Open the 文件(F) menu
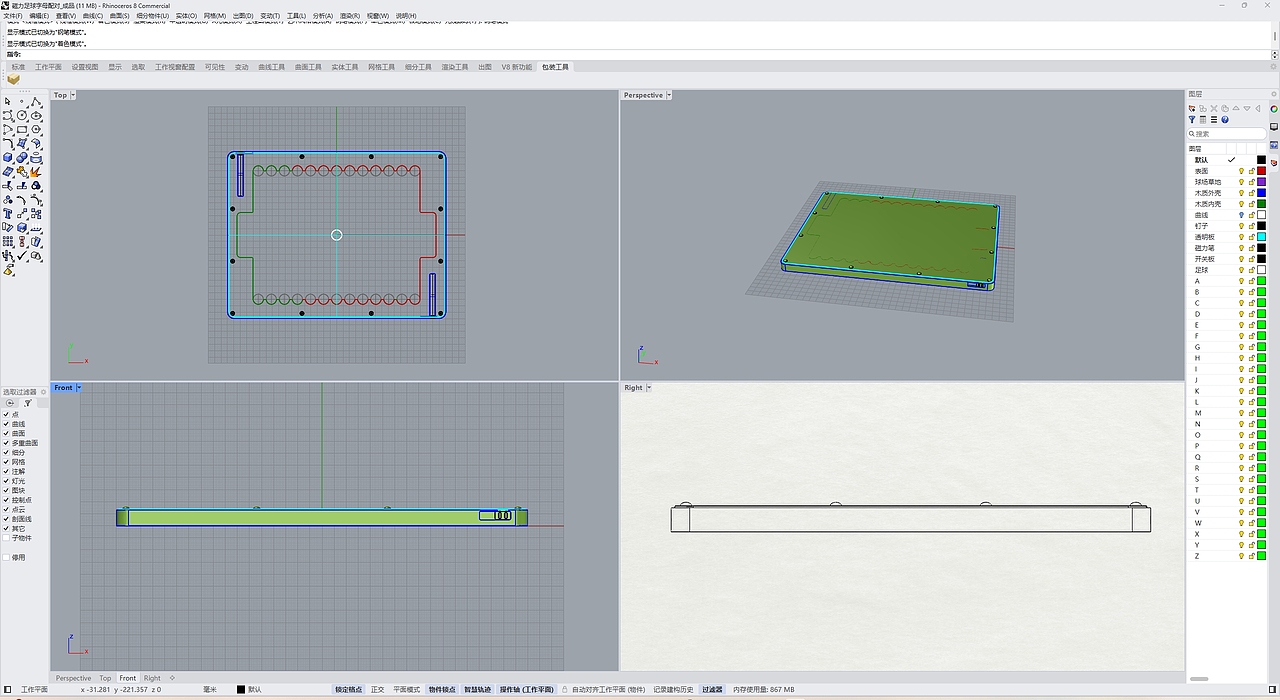The height and width of the screenshot is (700, 1280). coord(13,16)
